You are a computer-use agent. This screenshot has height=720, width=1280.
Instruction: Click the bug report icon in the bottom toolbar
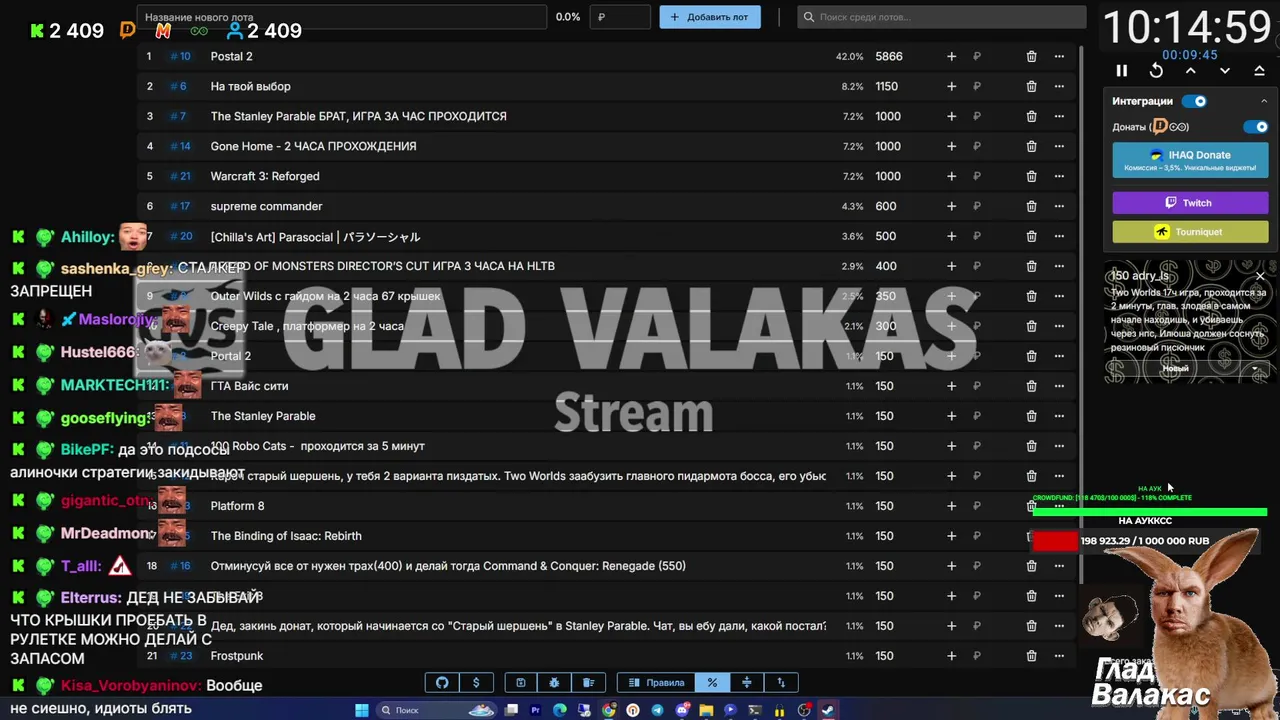[x=554, y=683]
